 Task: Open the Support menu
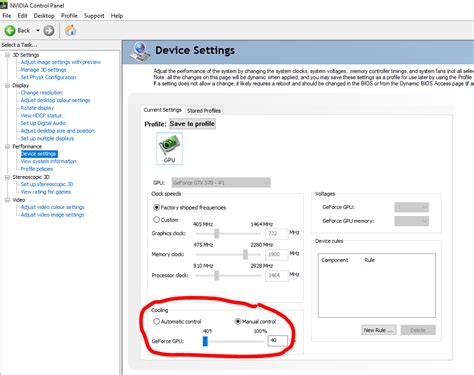pos(94,16)
